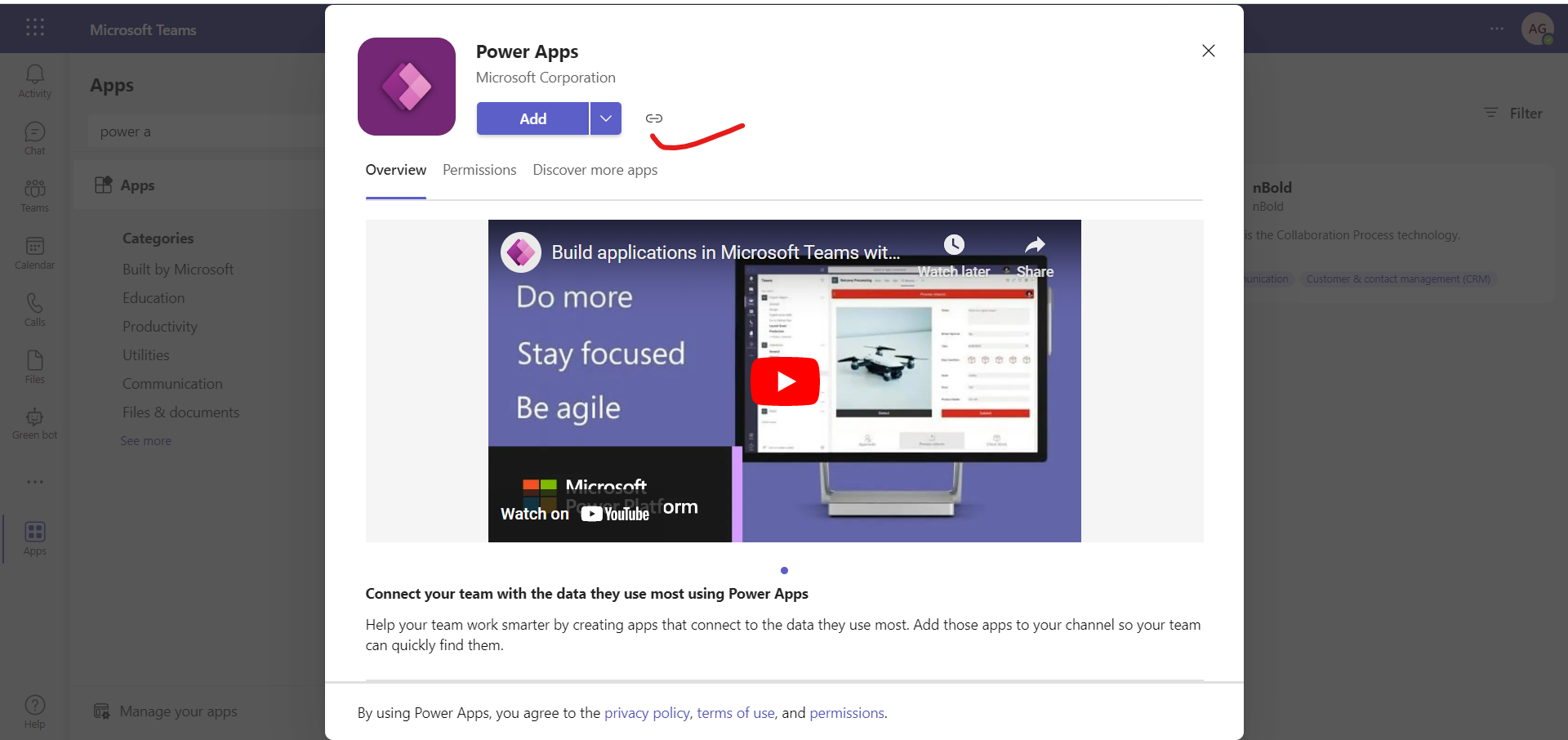Add Power Apps to Teams
1568x740 pixels.
point(532,118)
